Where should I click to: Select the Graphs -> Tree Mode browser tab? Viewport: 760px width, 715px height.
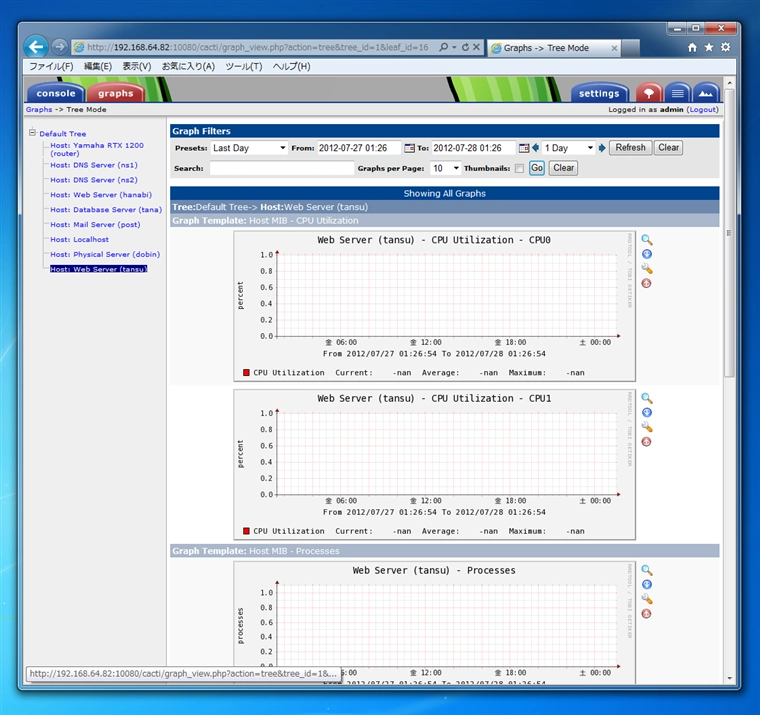click(554, 48)
